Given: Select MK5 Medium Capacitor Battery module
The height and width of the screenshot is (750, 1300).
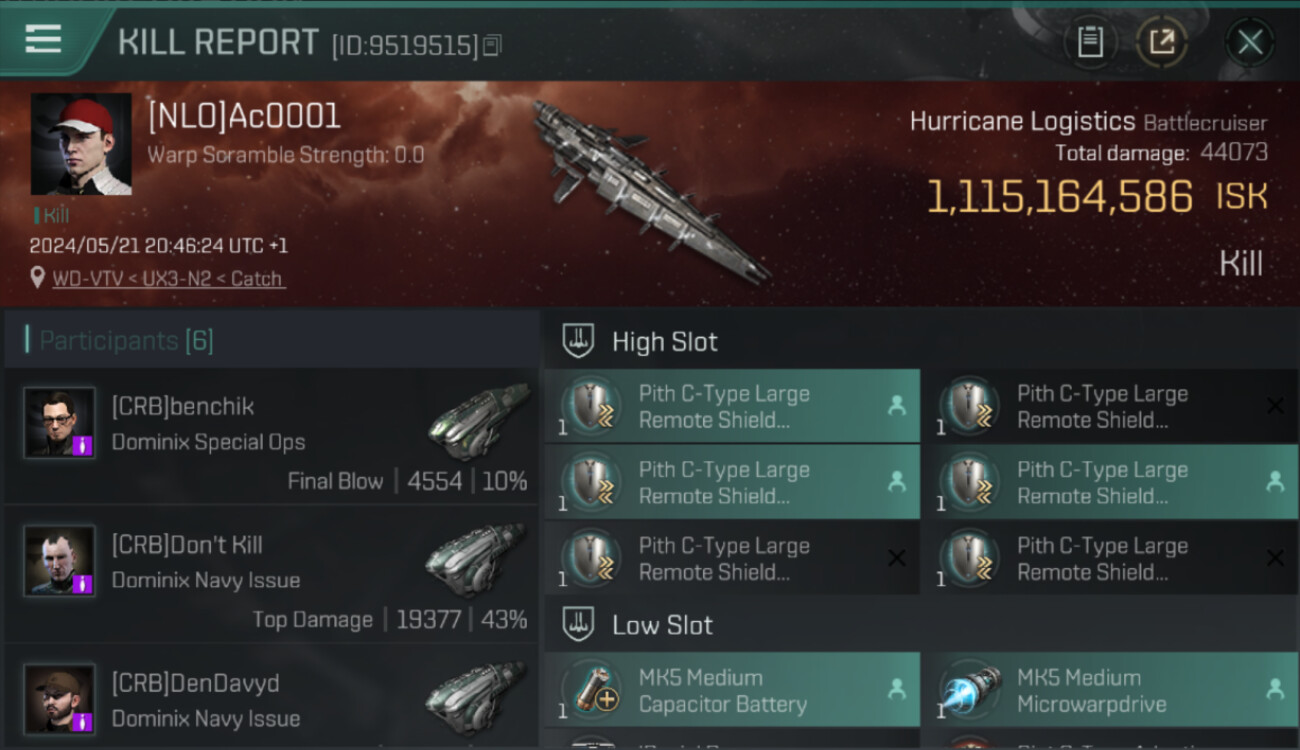Looking at the screenshot, I should 732,690.
